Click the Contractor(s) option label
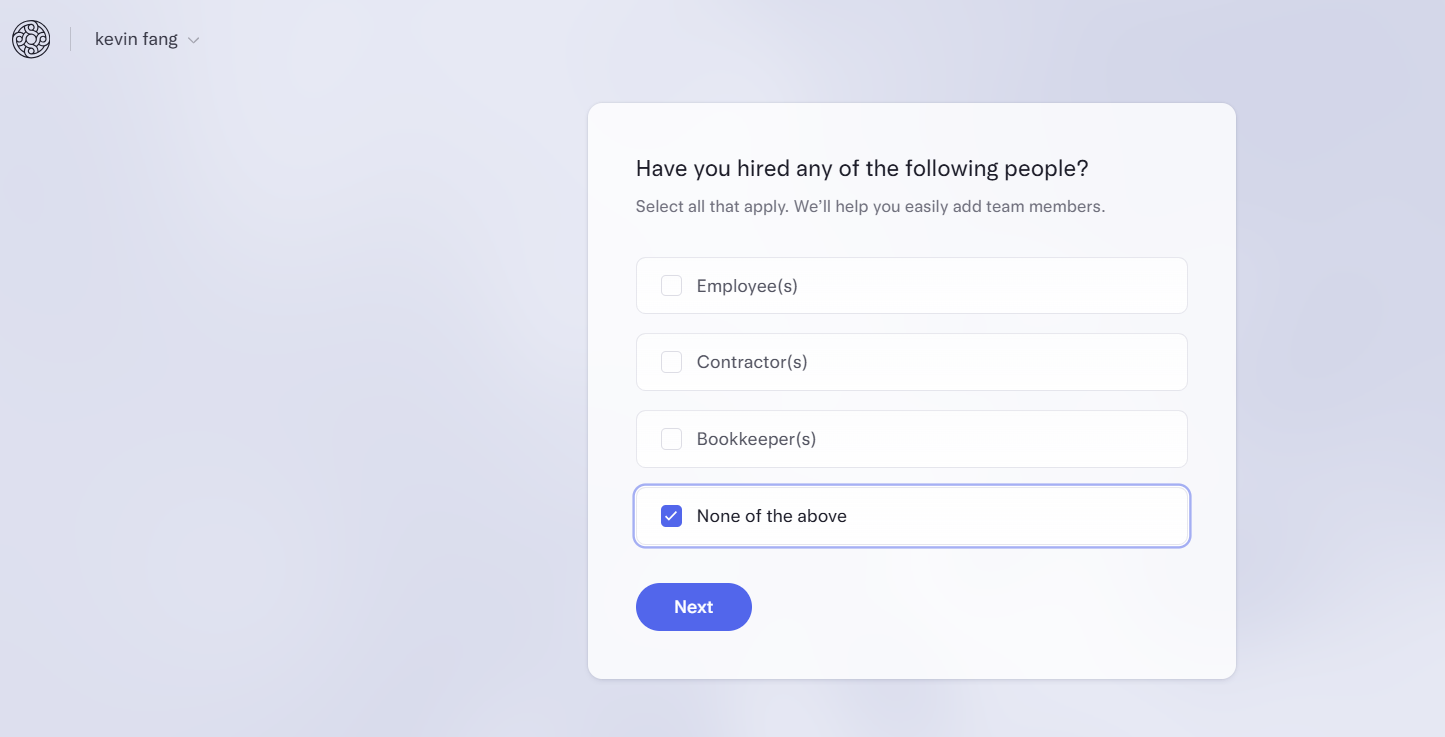 coord(752,362)
